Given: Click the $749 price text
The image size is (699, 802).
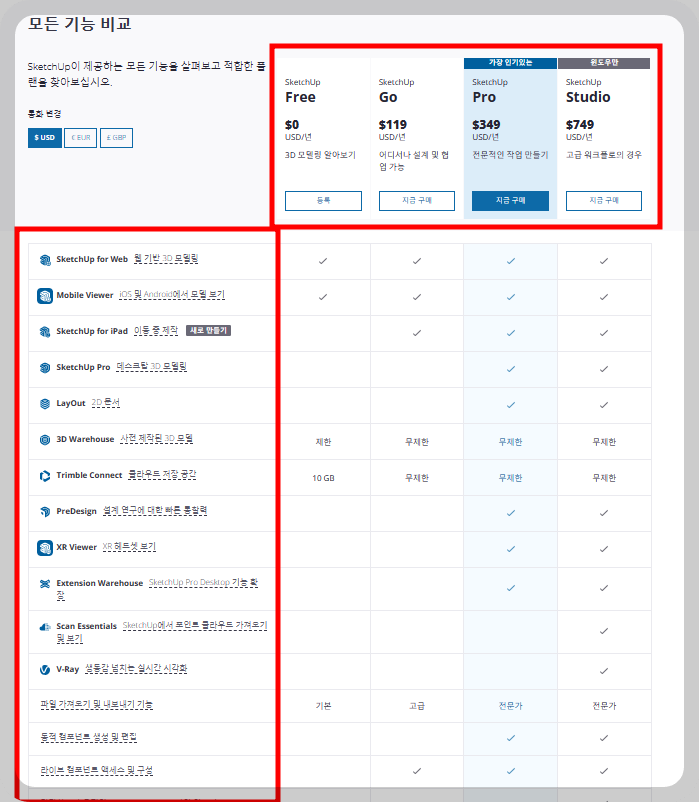Looking at the screenshot, I should [580, 125].
